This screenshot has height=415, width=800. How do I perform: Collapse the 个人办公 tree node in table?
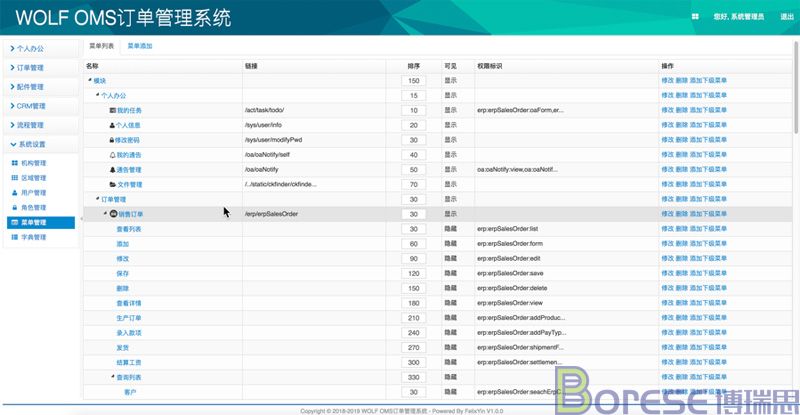97,95
